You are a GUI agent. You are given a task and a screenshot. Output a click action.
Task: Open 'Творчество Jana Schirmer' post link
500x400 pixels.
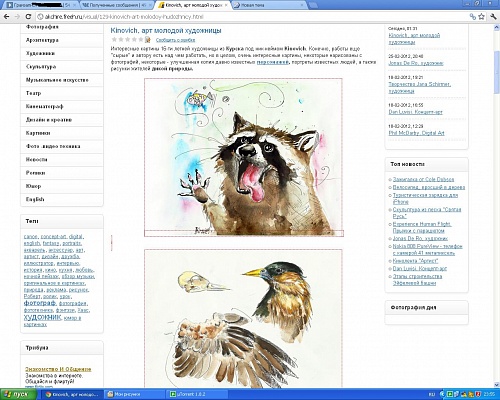click(x=419, y=87)
